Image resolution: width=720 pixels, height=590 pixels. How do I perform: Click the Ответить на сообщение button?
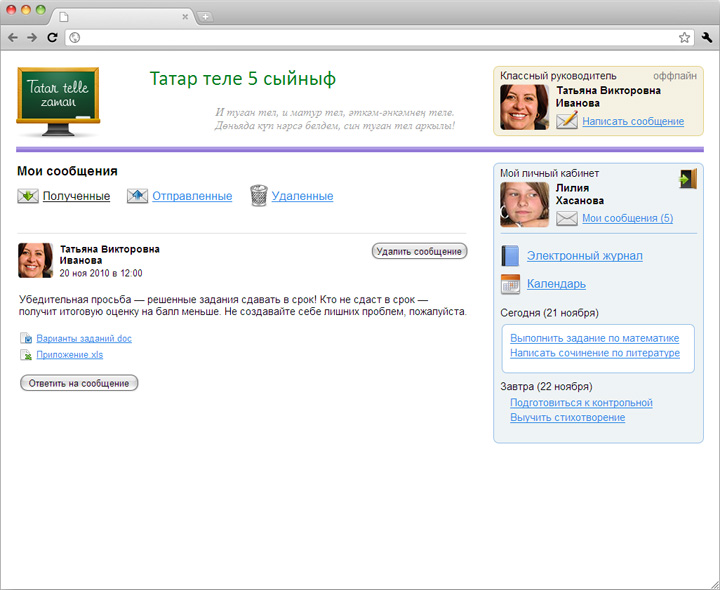click(x=79, y=383)
